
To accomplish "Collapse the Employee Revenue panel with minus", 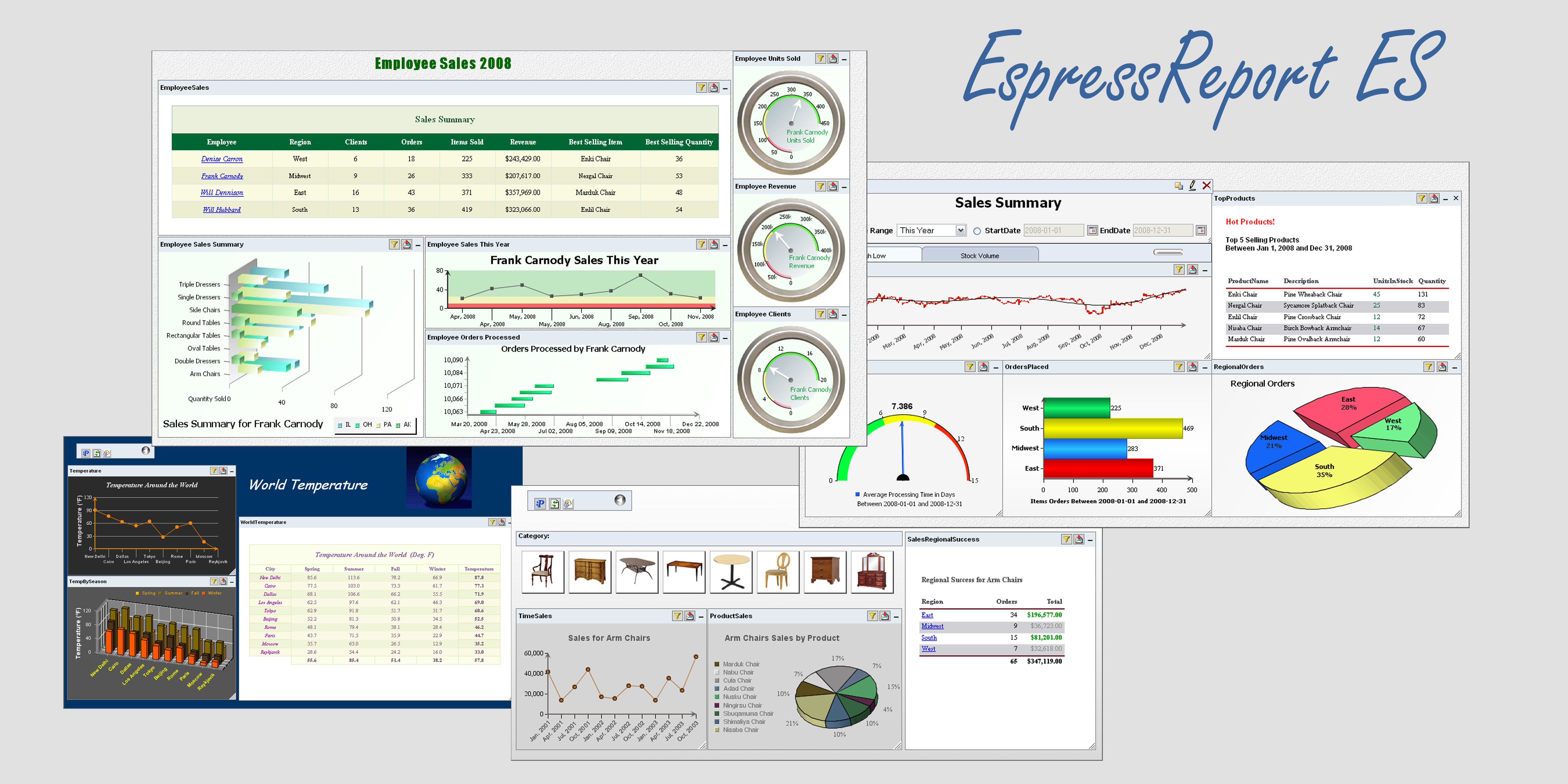I will coord(844,187).
